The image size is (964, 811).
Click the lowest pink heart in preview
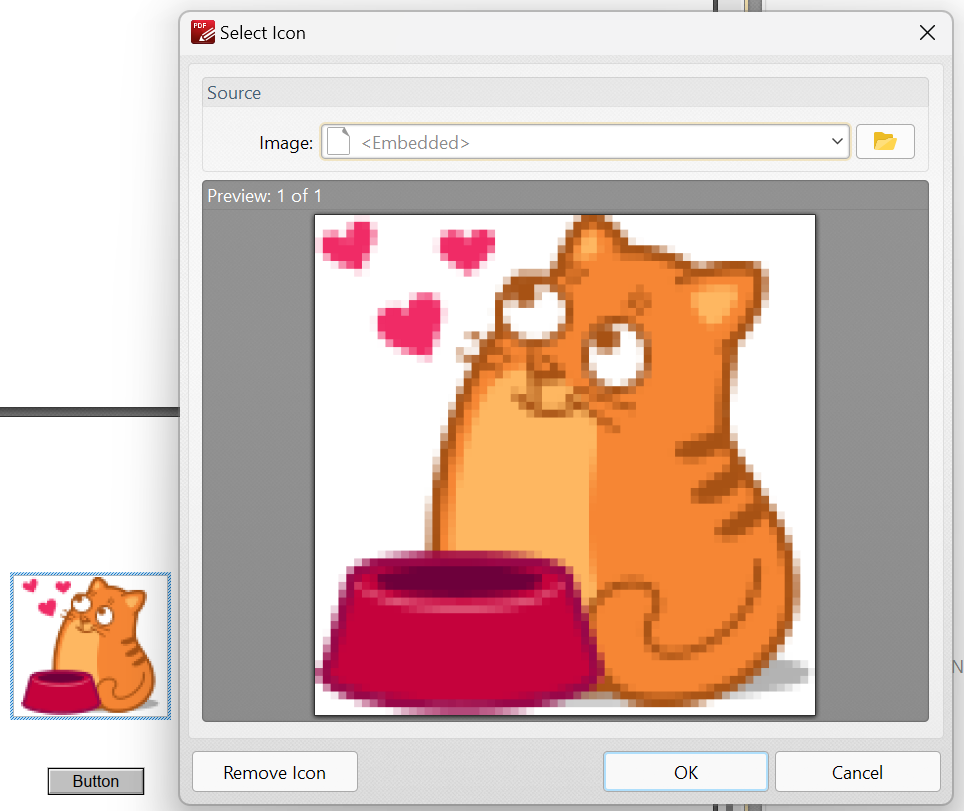(x=410, y=323)
